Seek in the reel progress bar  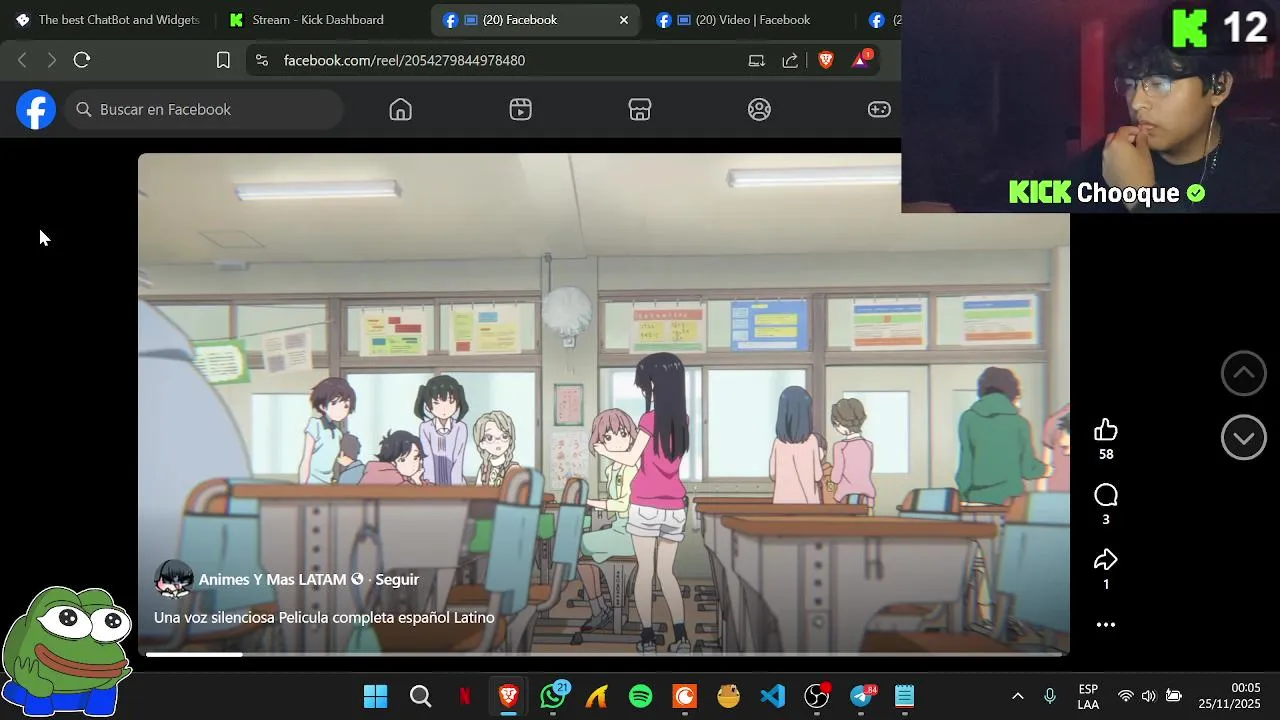coord(603,654)
